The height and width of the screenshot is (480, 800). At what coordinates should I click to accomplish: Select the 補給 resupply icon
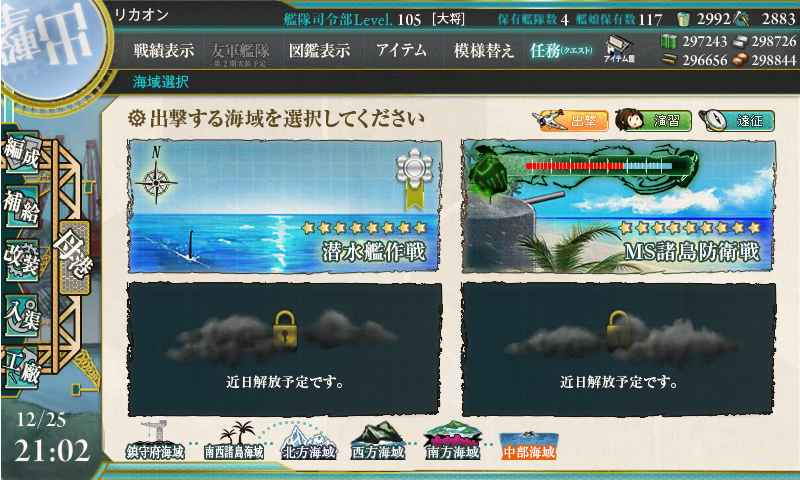coord(21,207)
